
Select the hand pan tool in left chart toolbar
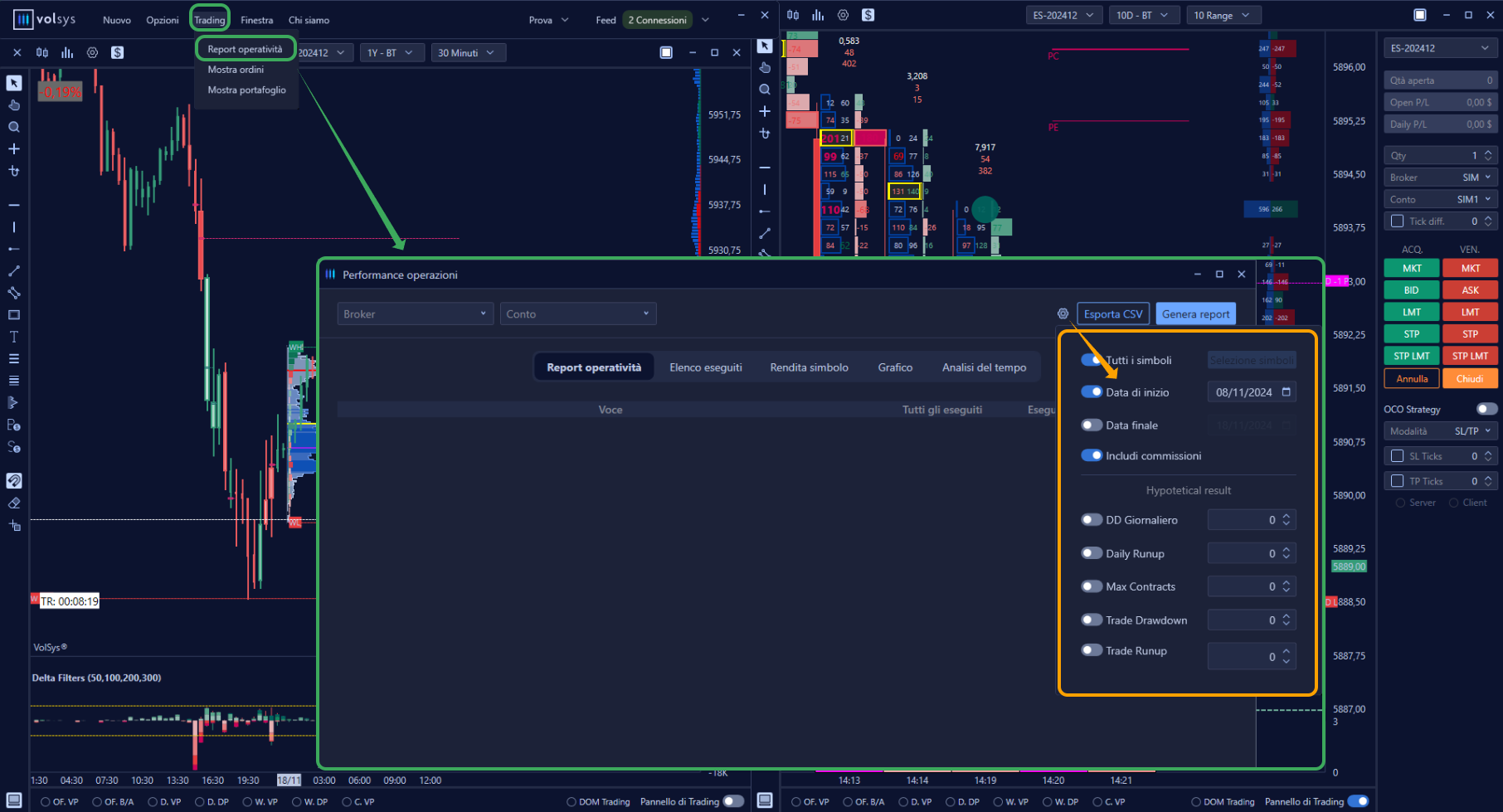tap(14, 105)
